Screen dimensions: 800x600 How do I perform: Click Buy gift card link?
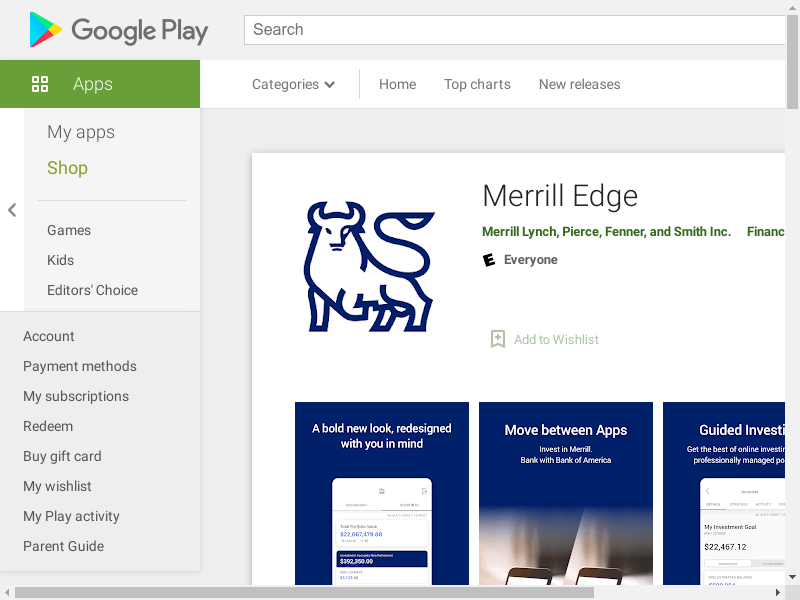[62, 456]
